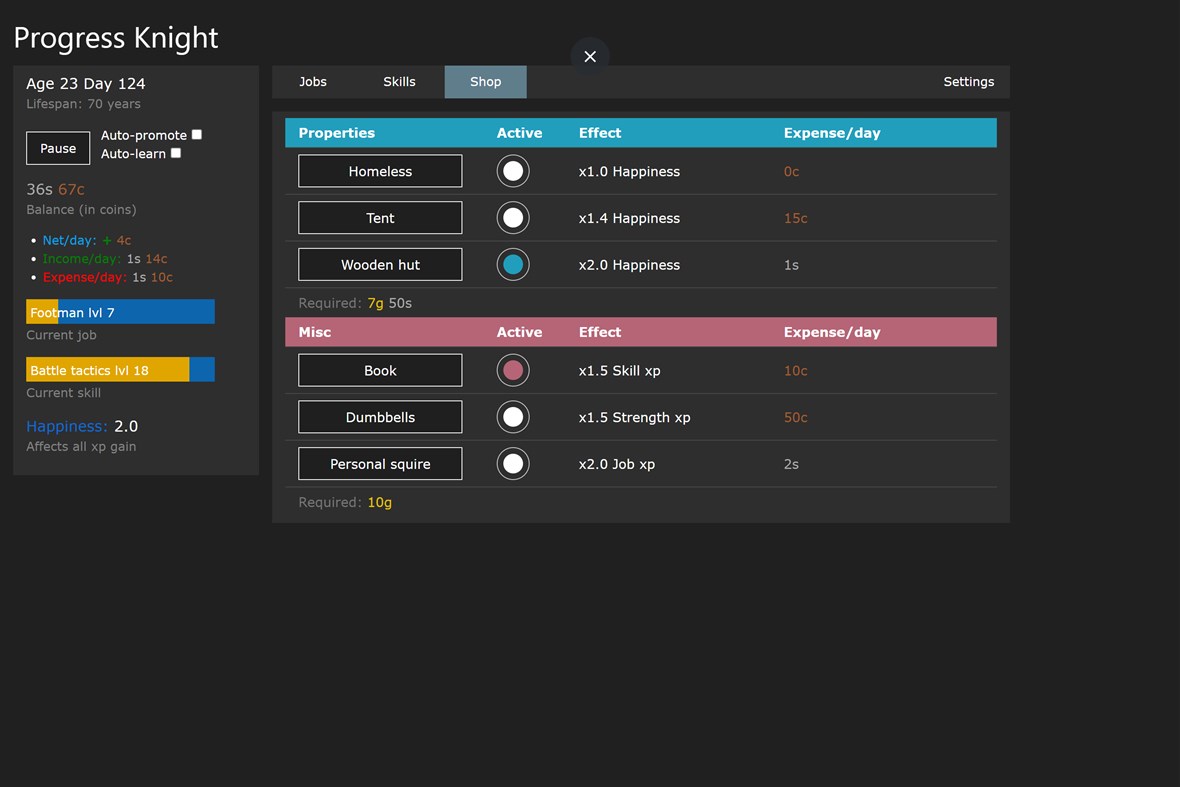Open the Settings tab
1180x787 pixels.
[x=968, y=82]
